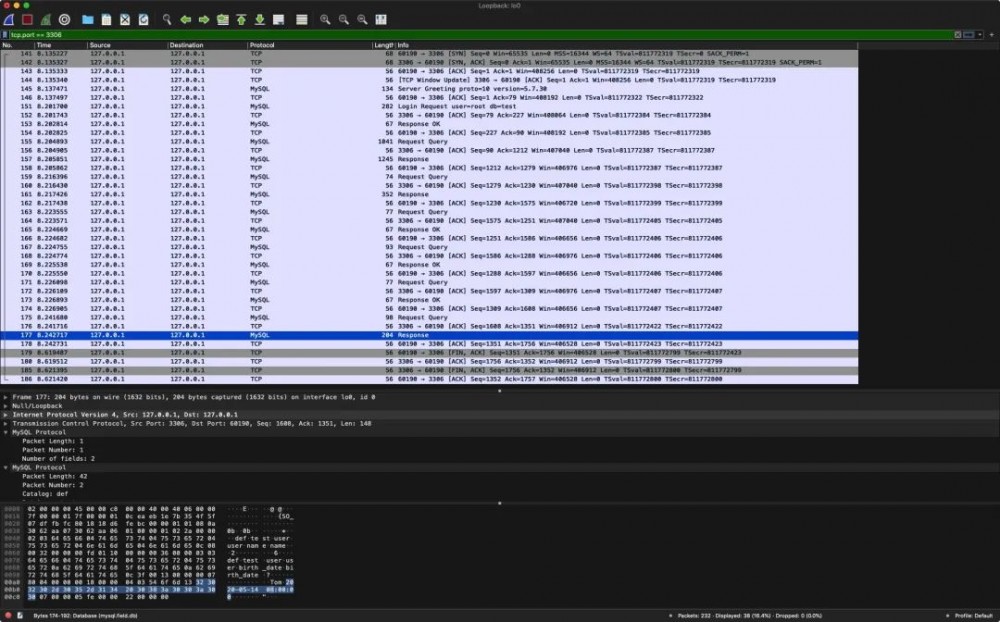Toggle auto-scroll during live capture
The width and height of the screenshot is (1000, 622).
[x=279, y=20]
